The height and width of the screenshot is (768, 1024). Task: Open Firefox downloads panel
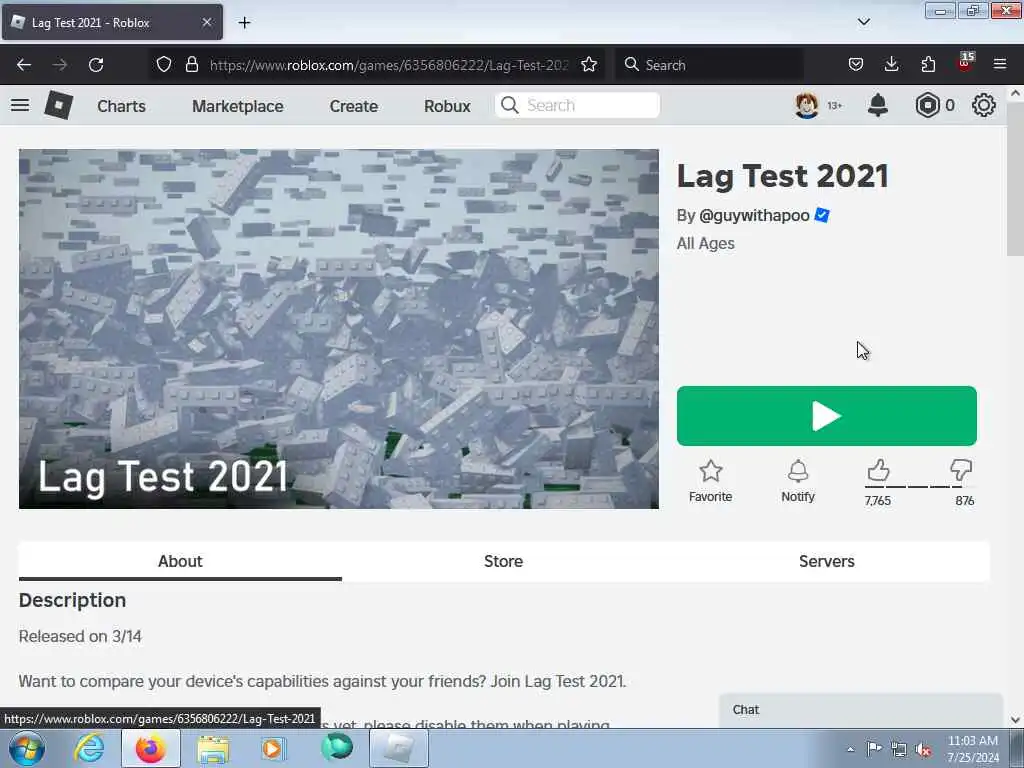[x=891, y=65]
